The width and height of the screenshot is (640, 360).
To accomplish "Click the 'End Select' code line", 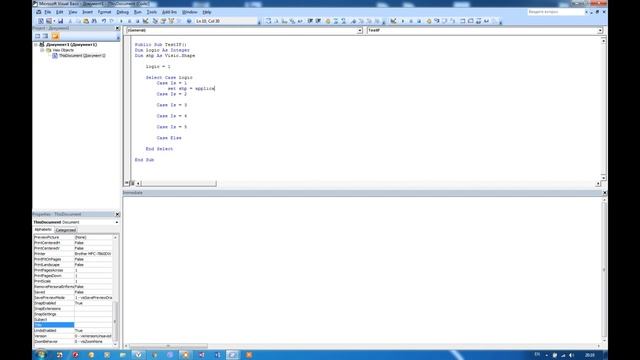I will point(159,149).
